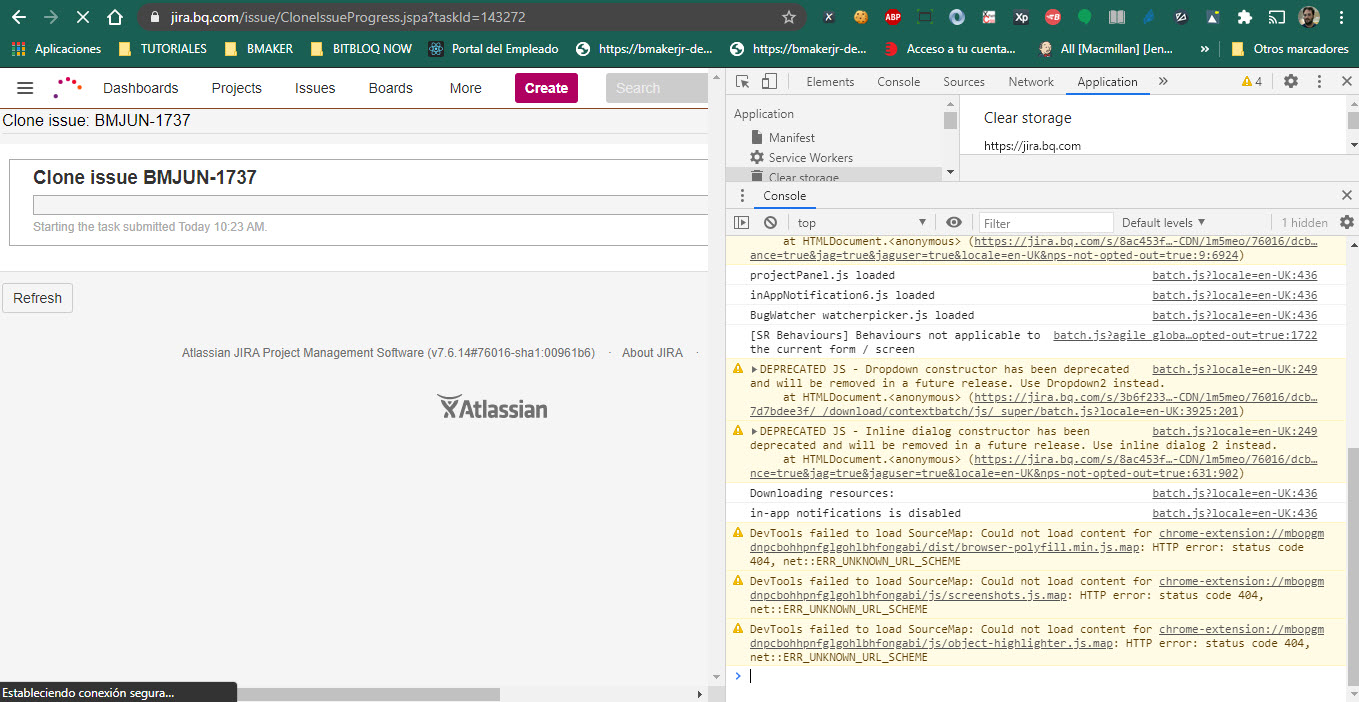
Task: Click the Create button
Action: [546, 88]
